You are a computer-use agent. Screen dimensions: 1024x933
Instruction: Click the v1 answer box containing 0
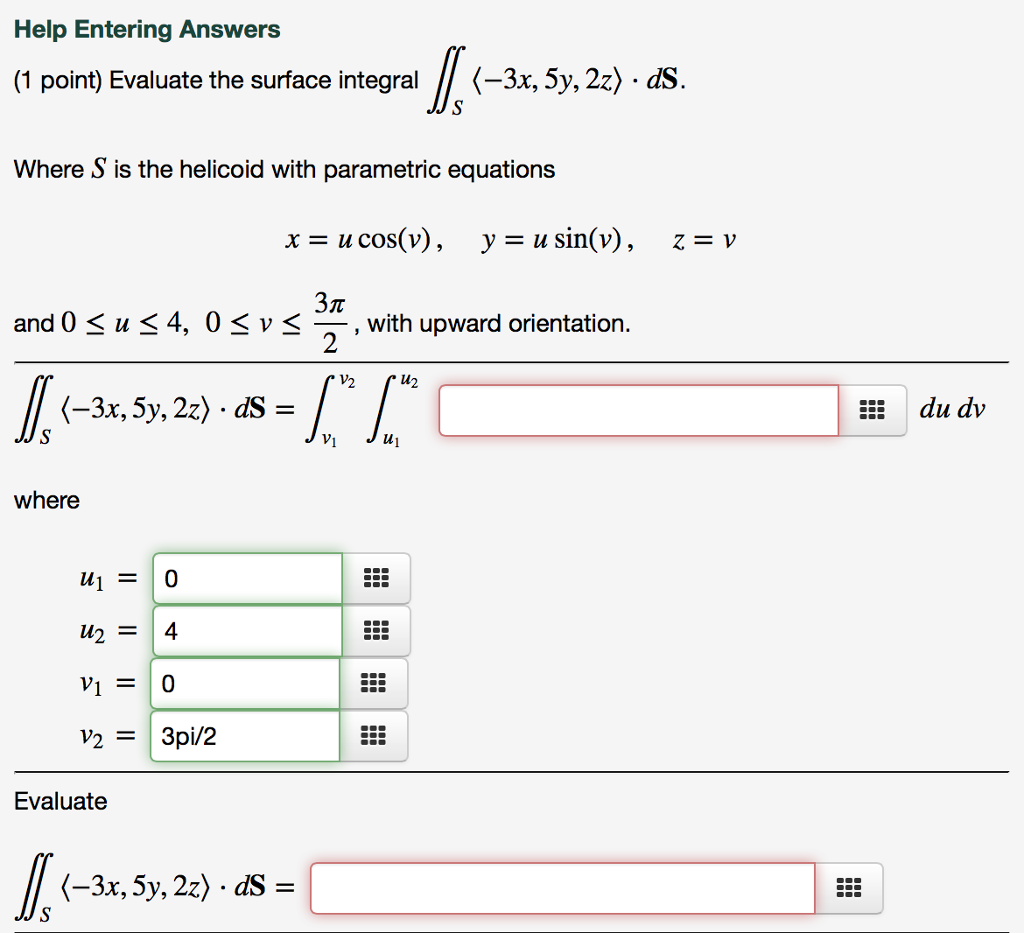245,683
